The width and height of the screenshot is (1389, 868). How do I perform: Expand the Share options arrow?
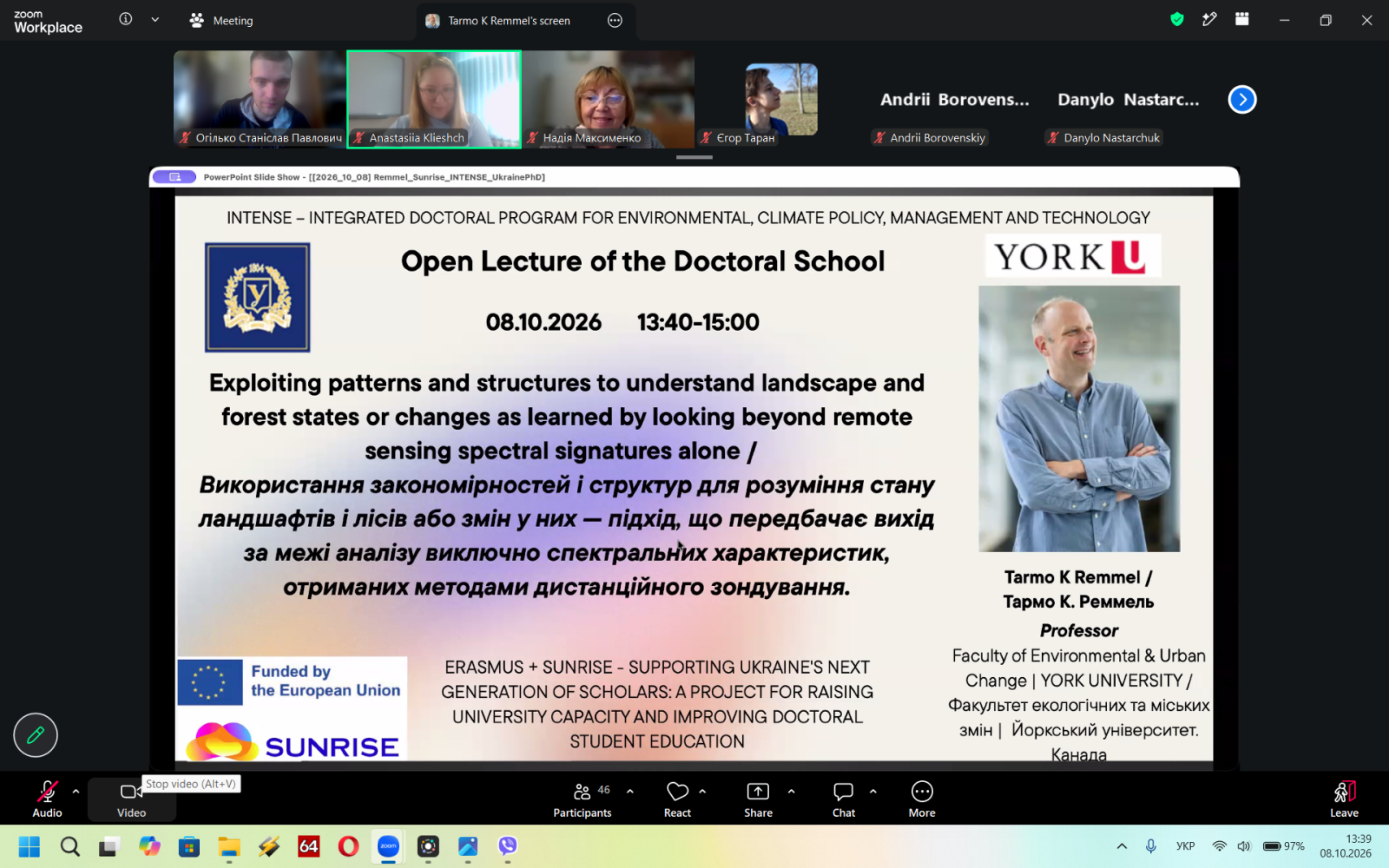pos(791,791)
